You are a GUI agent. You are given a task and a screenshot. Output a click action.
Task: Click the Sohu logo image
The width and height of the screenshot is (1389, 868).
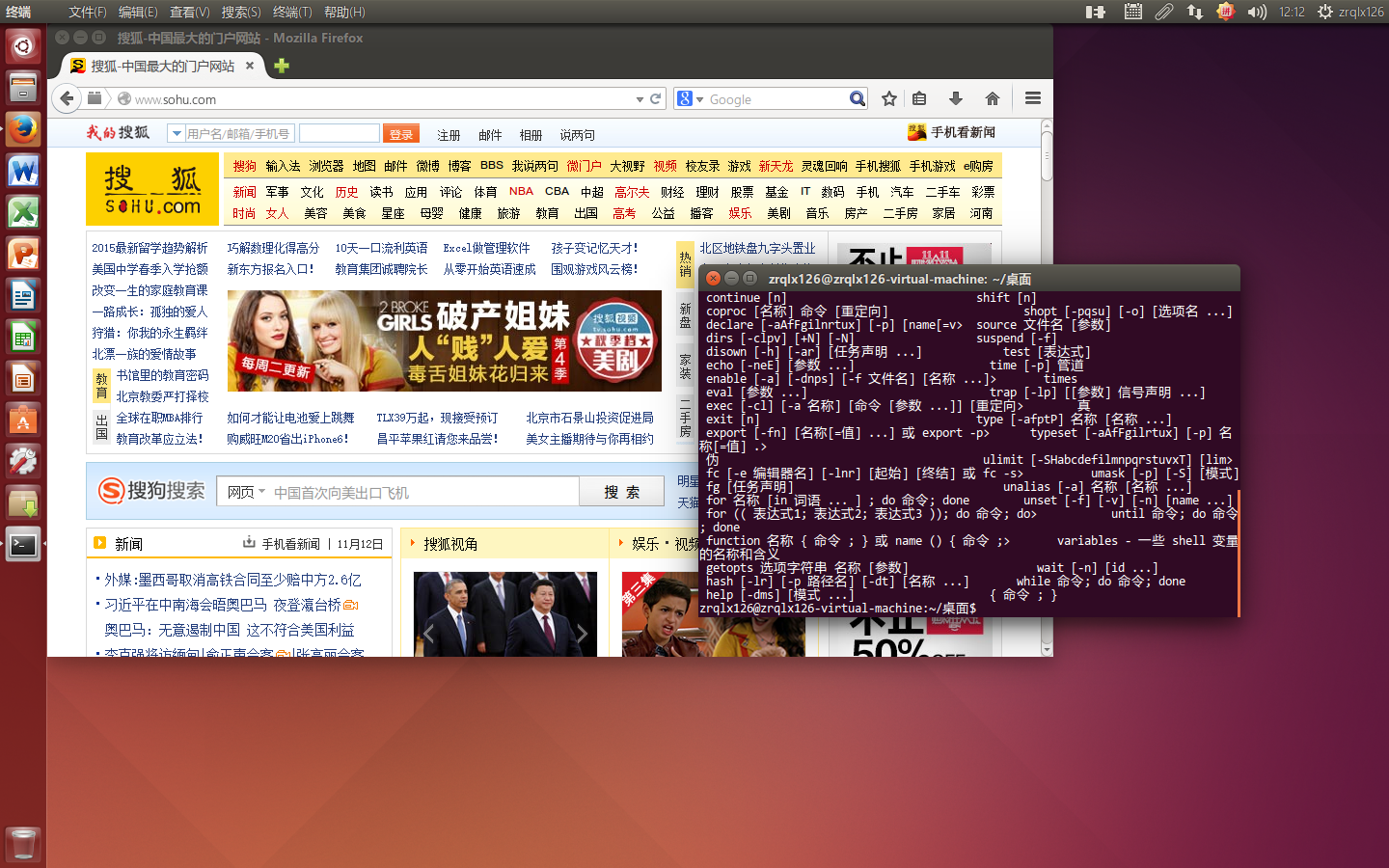[153, 189]
